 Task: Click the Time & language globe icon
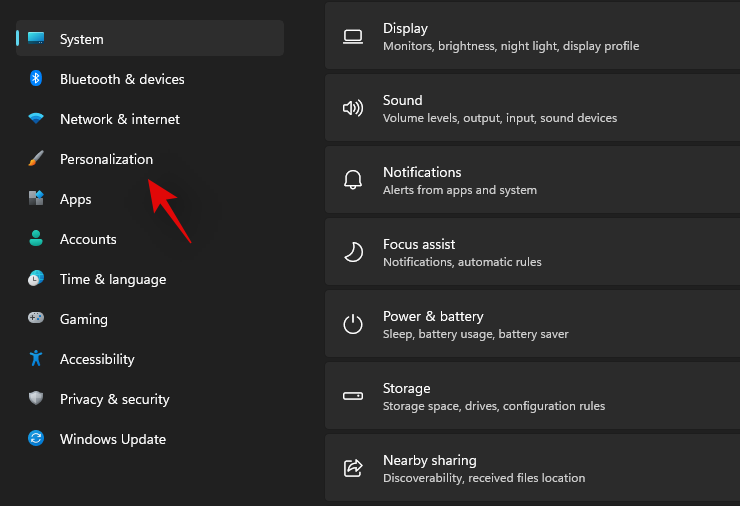pyautogui.click(x=36, y=279)
